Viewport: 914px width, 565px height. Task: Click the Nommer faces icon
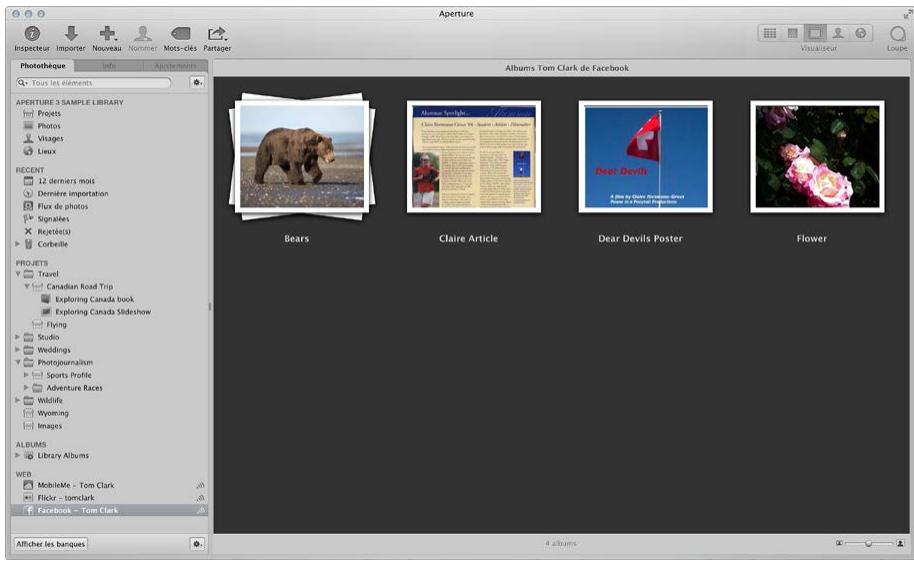point(142,34)
